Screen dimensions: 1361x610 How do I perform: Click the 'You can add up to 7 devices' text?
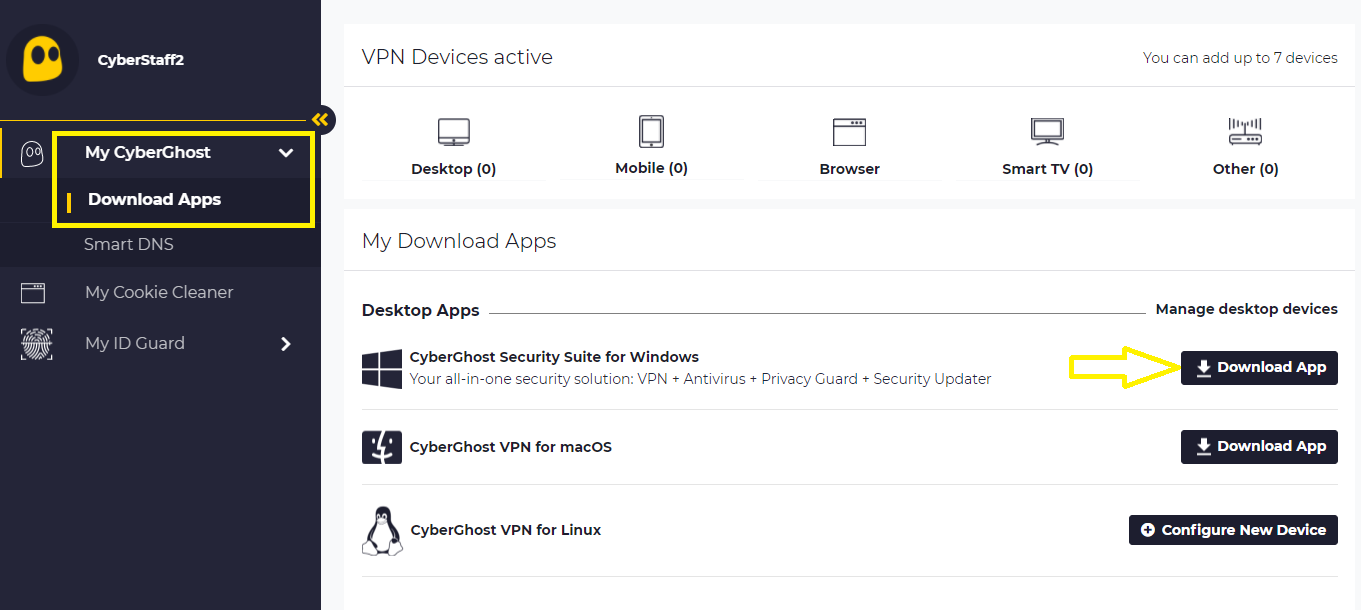(x=1240, y=58)
